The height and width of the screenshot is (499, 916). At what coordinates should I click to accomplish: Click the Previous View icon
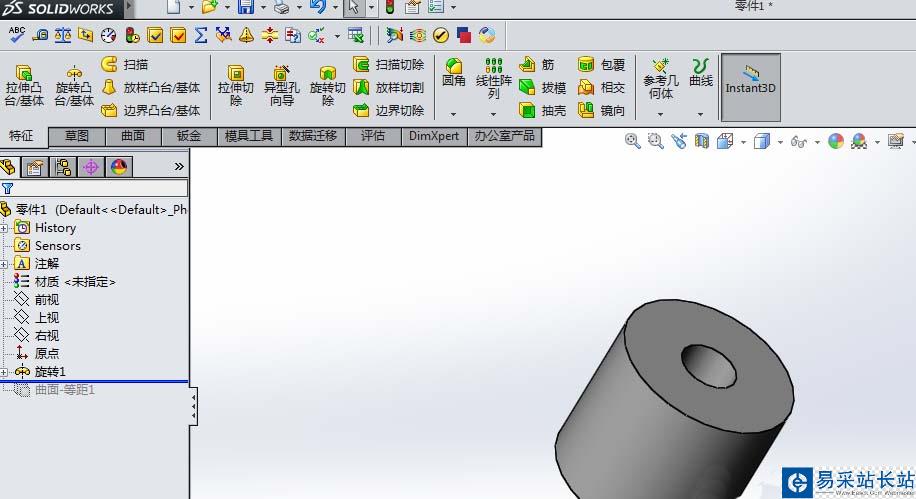(x=678, y=141)
